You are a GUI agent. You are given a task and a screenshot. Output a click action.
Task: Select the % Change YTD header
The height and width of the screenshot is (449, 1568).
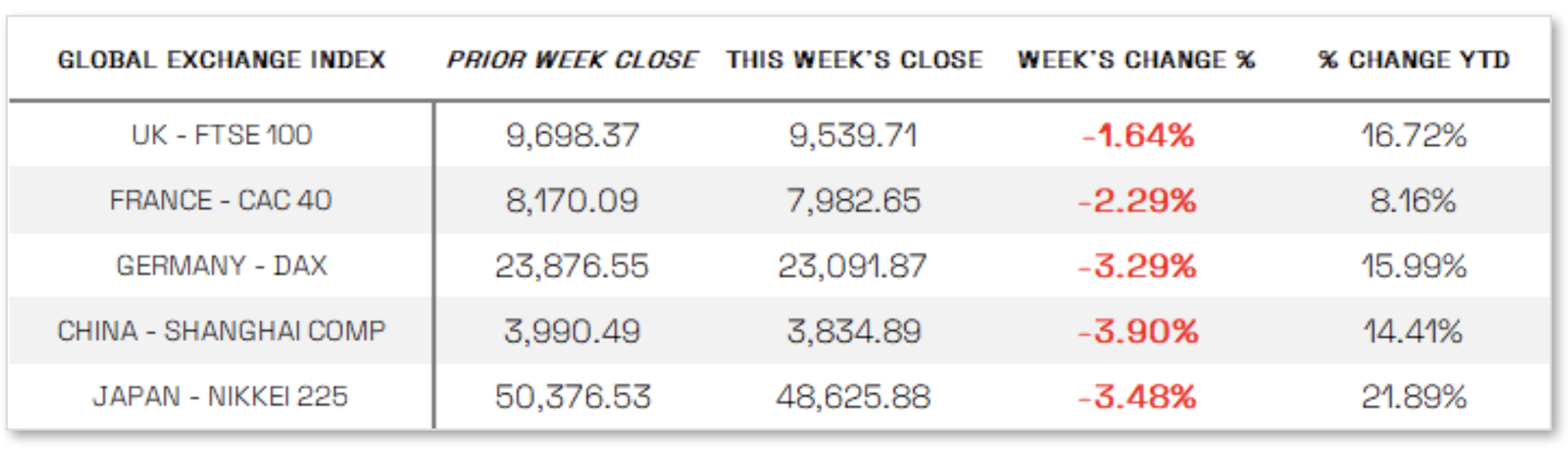pos(1413,59)
